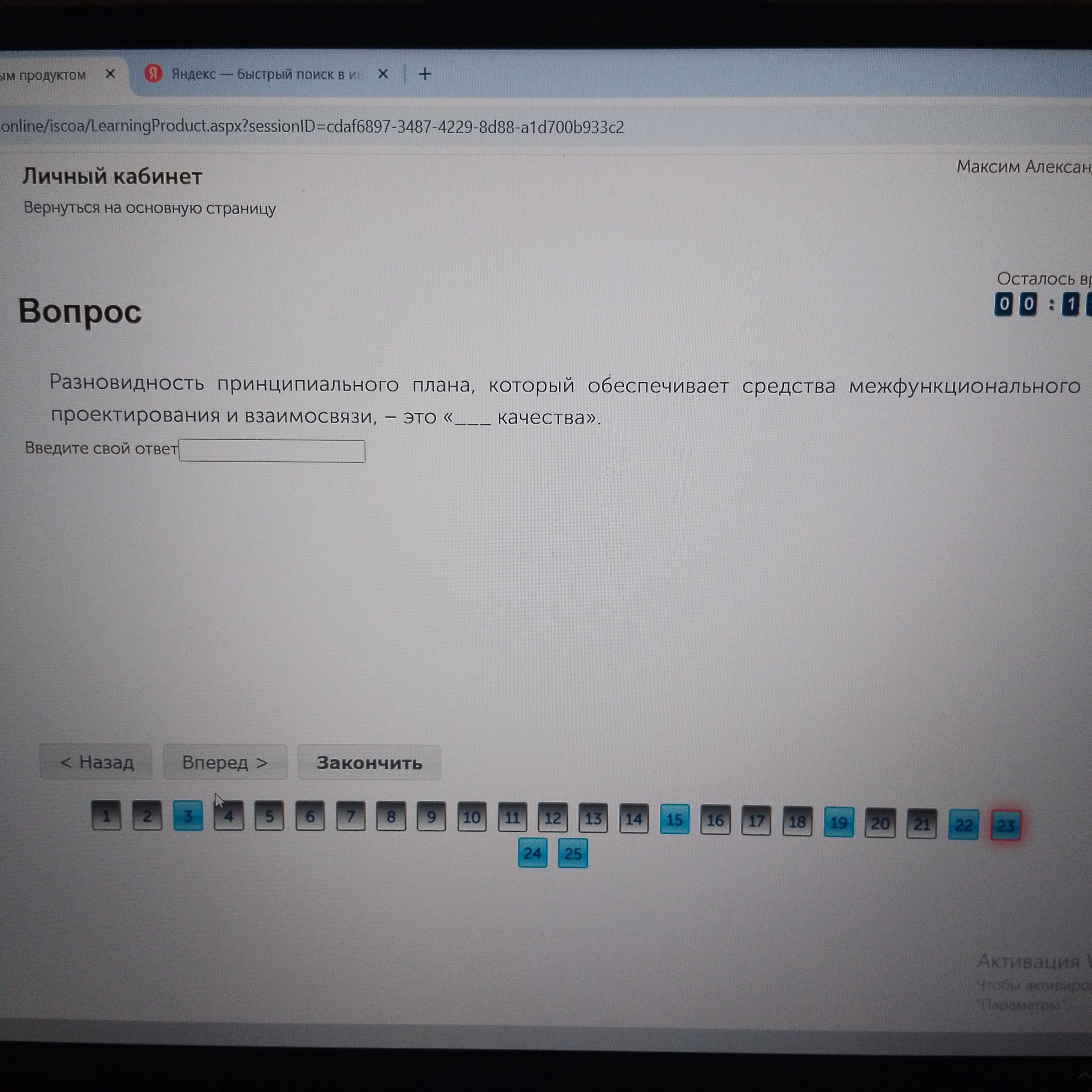Go to question 21

tap(922, 824)
